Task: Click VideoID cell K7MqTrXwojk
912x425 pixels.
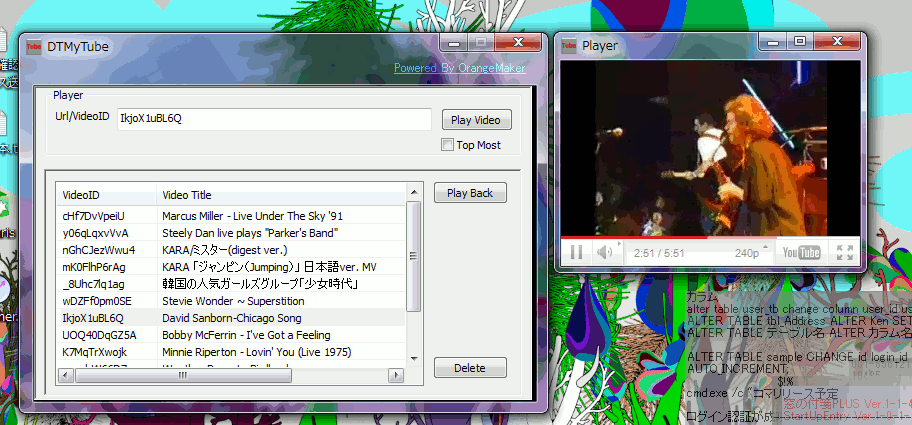Action: click(94, 352)
